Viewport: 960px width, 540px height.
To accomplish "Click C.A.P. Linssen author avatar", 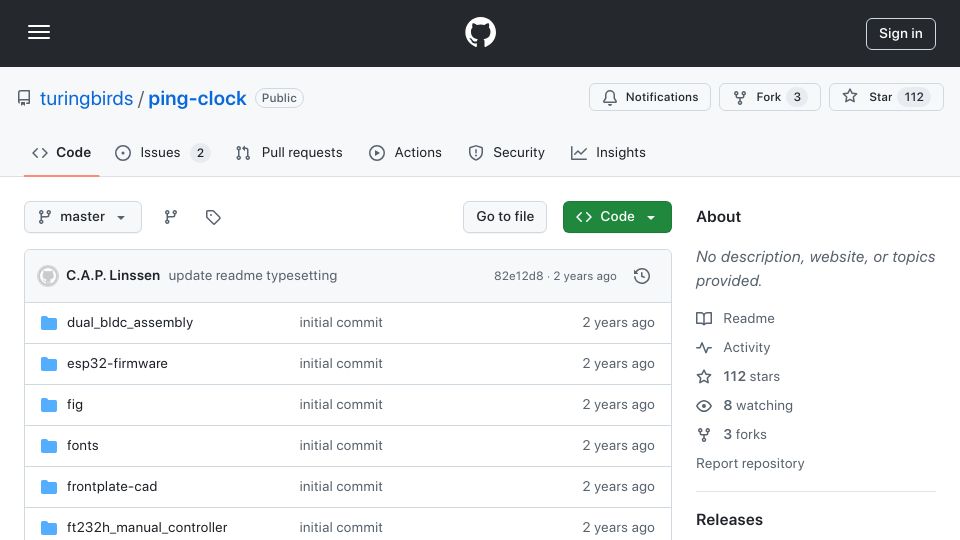I will coord(48,276).
